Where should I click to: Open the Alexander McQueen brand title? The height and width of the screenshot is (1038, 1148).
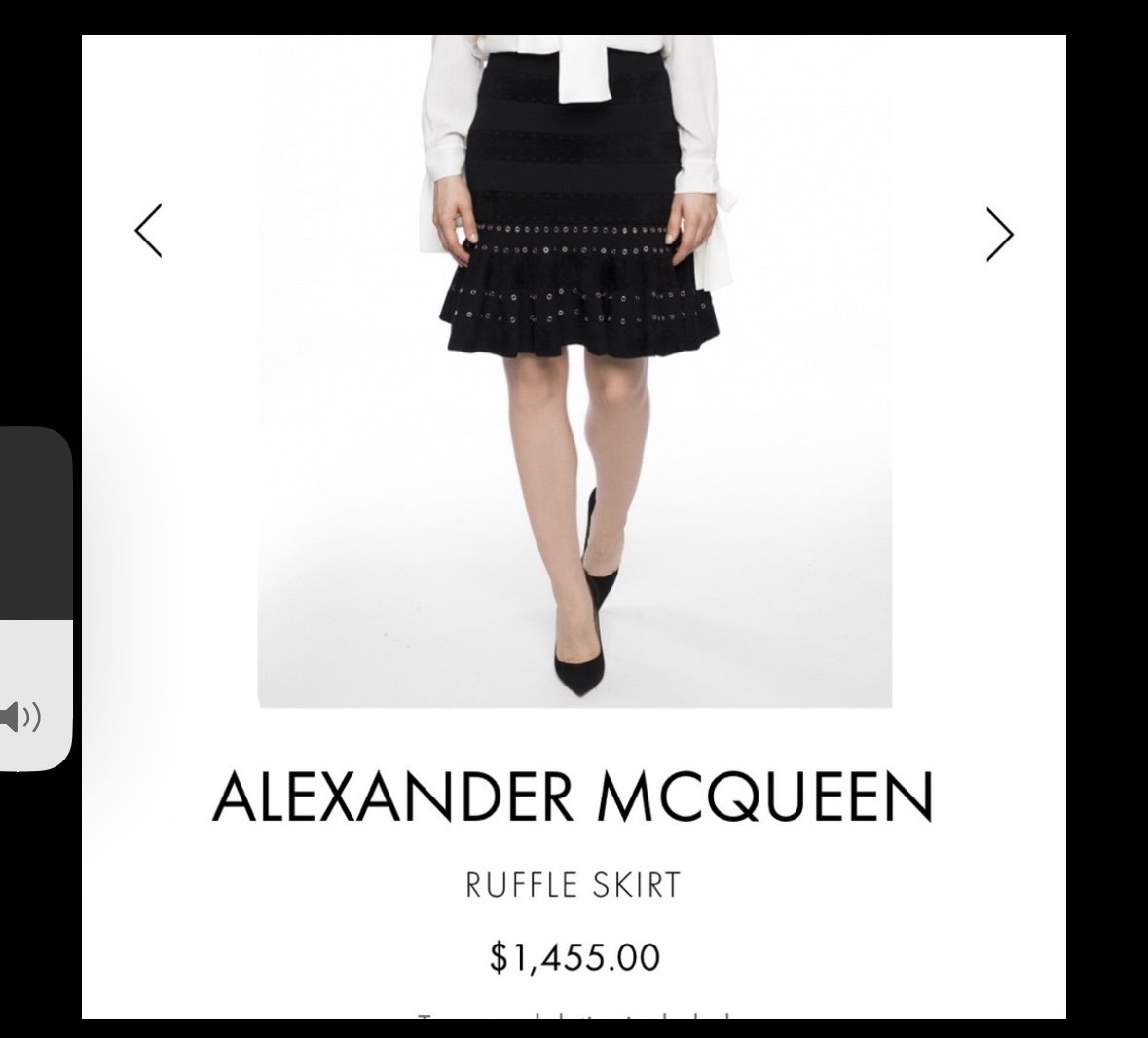click(x=574, y=797)
